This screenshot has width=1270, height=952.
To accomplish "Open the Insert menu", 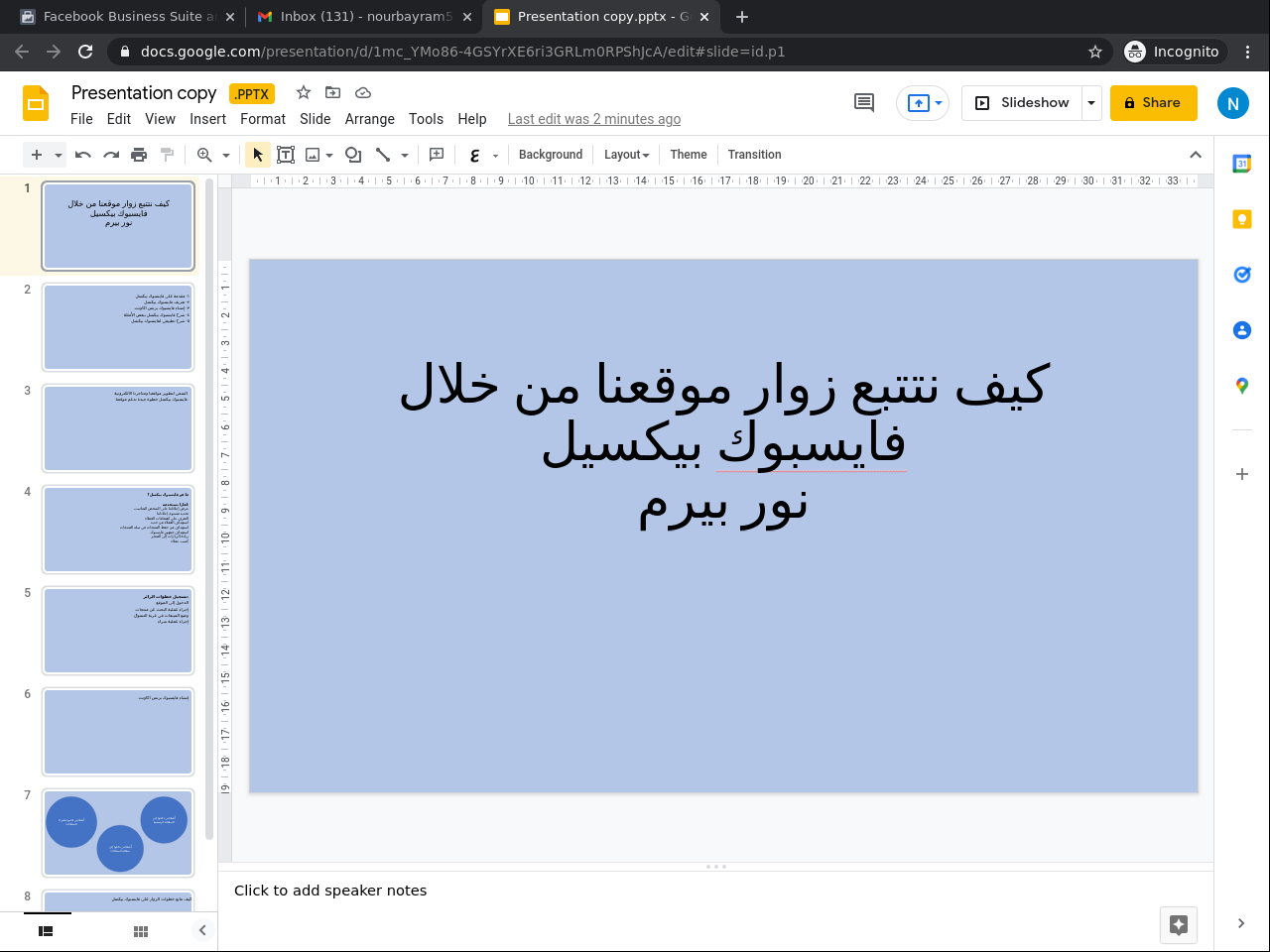I will pos(208,119).
